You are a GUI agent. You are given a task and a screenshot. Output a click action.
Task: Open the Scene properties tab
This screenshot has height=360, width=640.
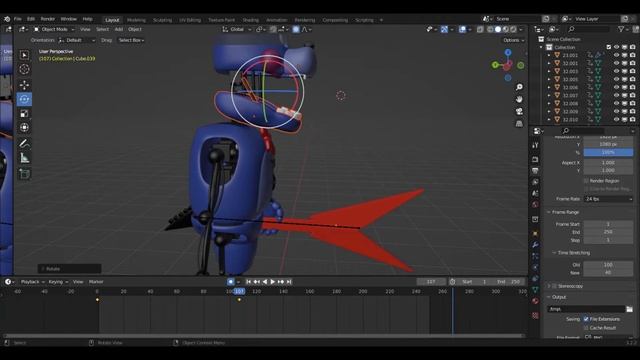(x=535, y=193)
